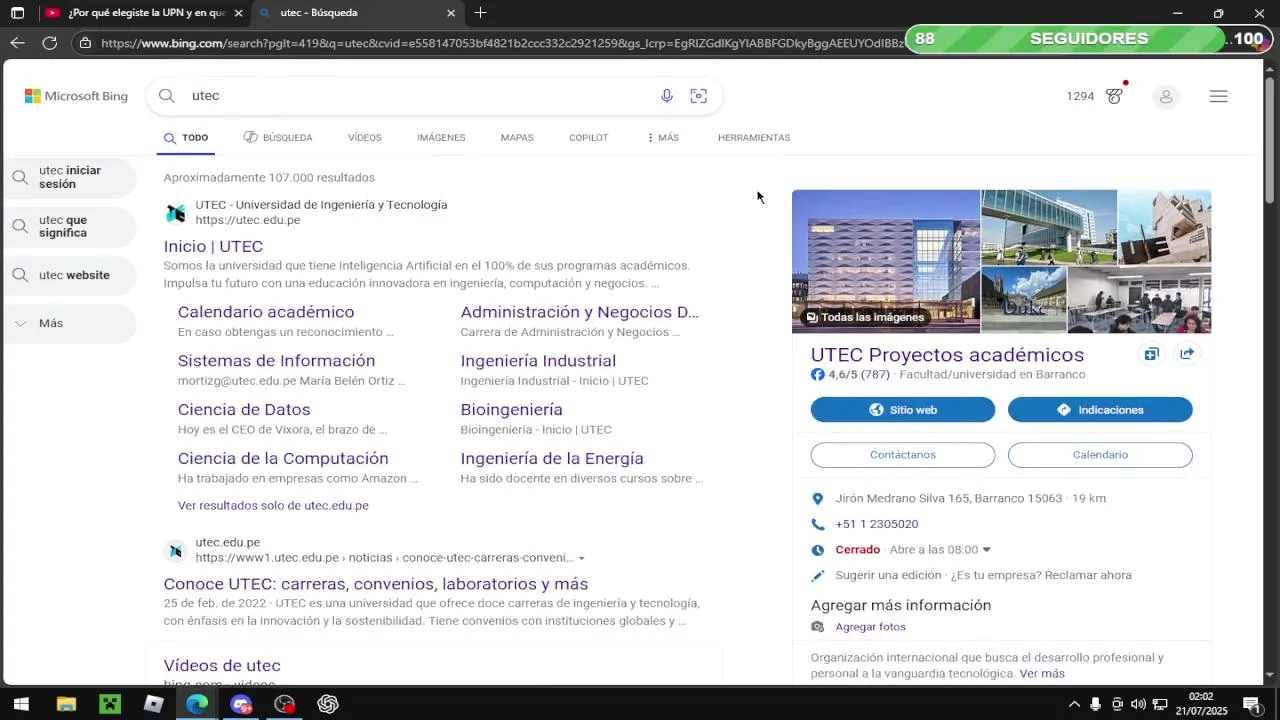Select suggestion utec que significa
Screen dimensions: 1280x720
(70, 226)
